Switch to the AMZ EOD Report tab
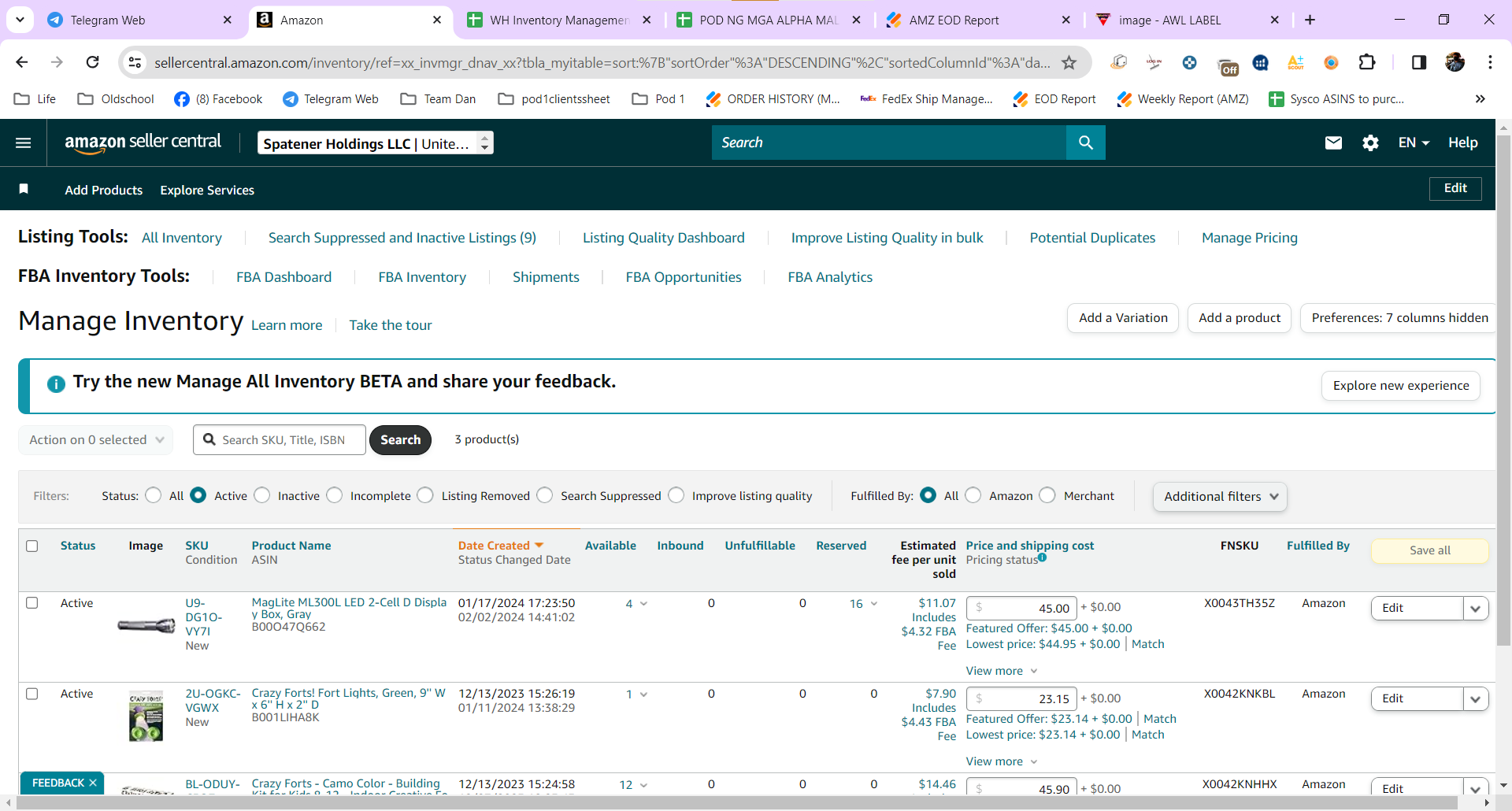 [x=978, y=20]
